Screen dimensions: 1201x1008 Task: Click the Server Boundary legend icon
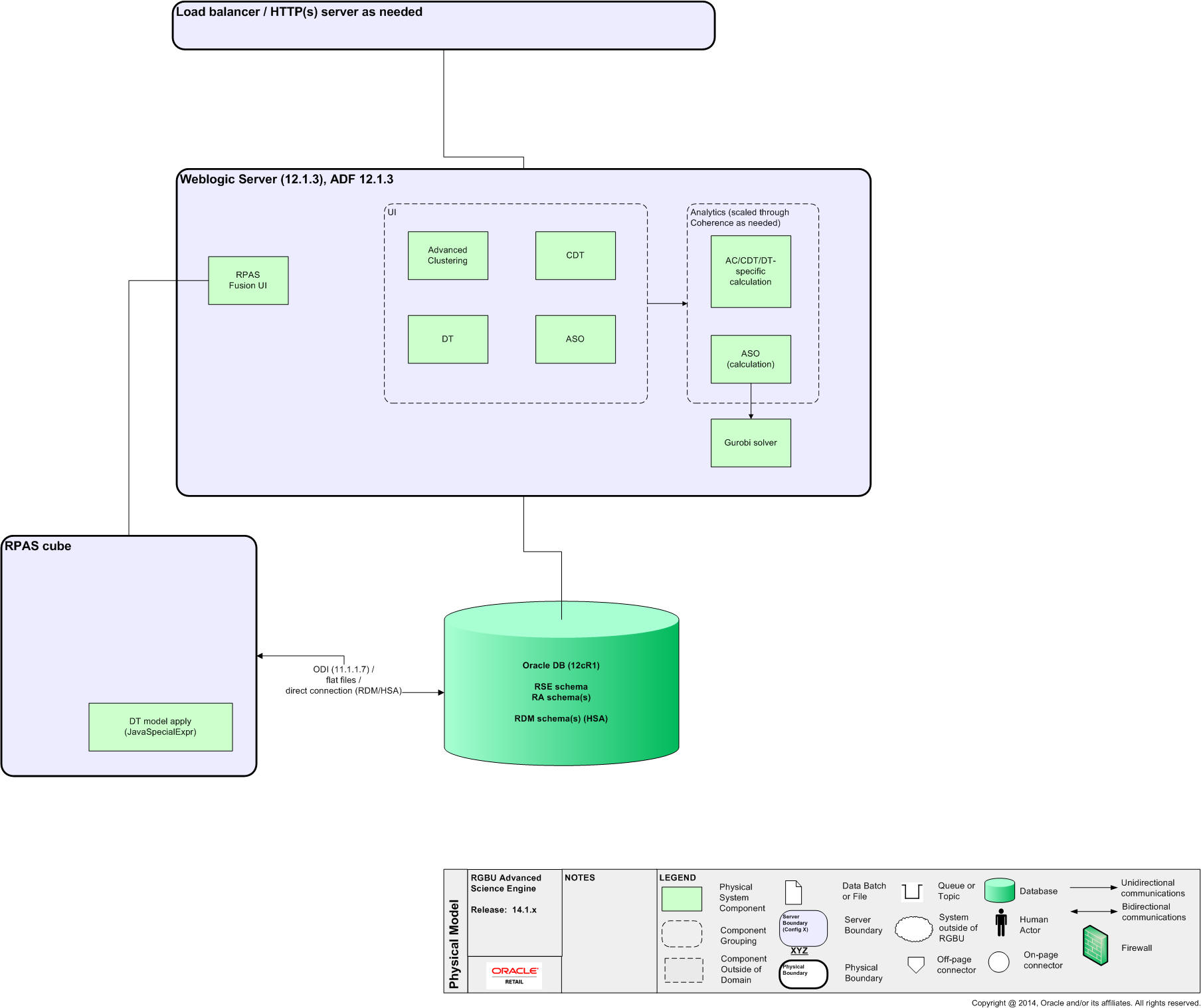click(x=803, y=928)
